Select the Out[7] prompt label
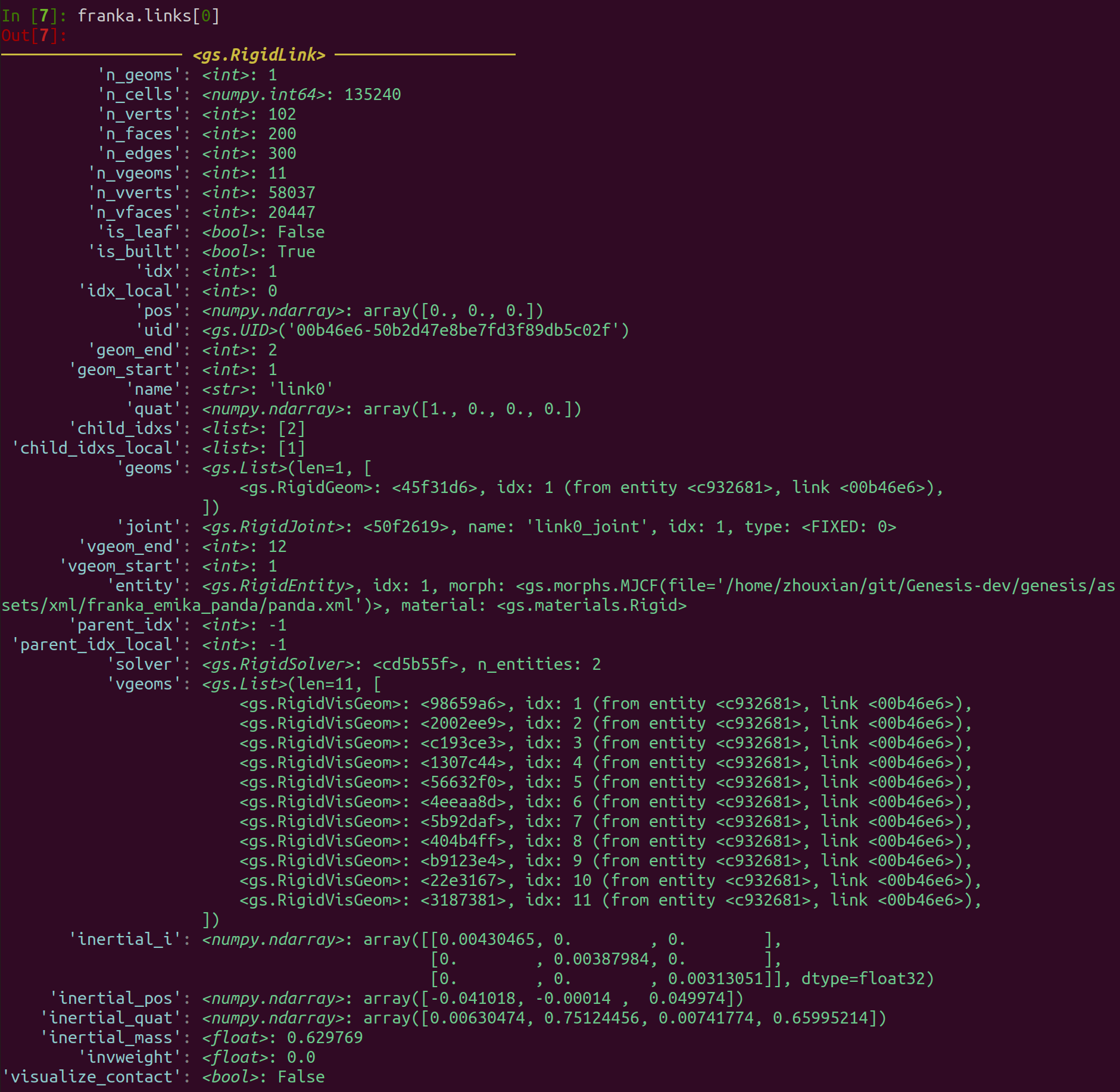Viewport: 1120px width, 1092px height. (x=34, y=35)
